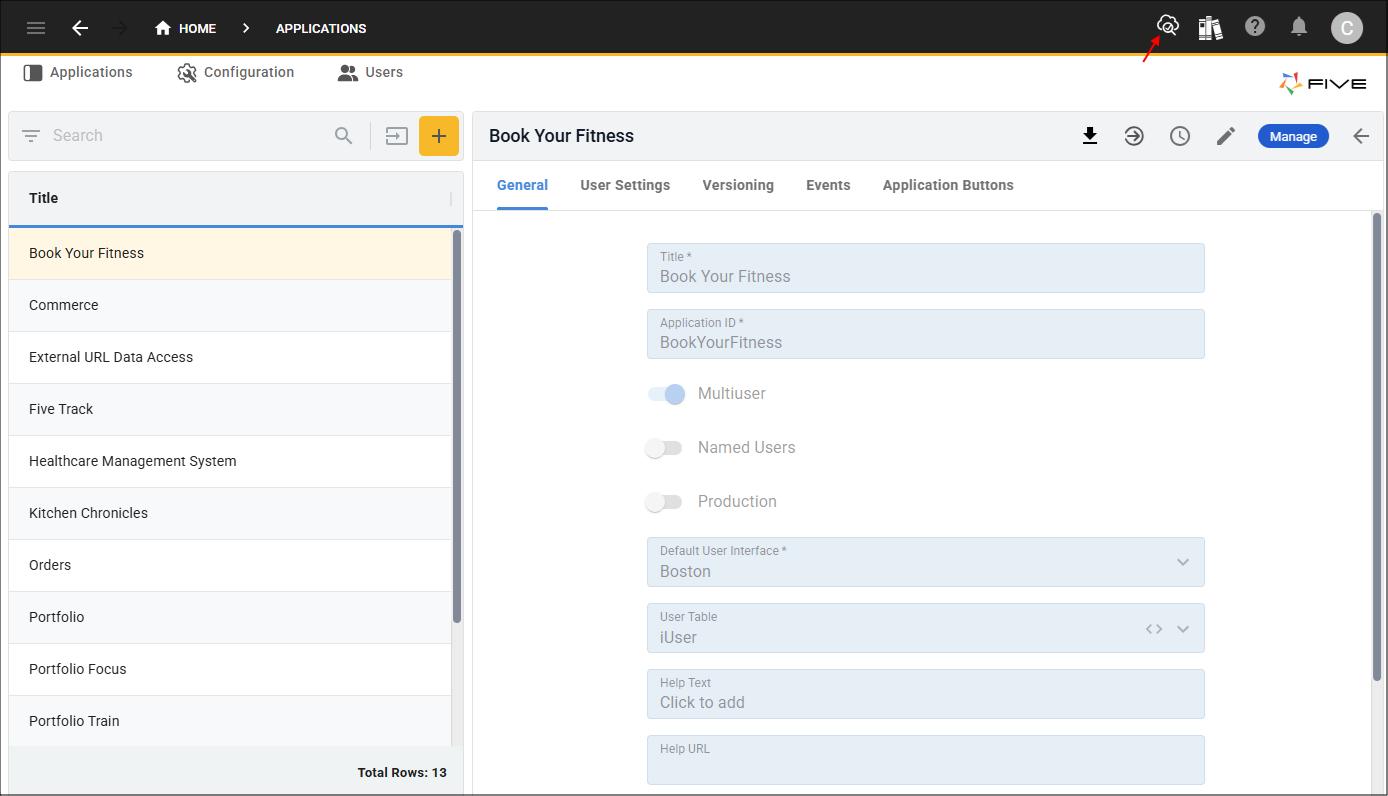
Task: Select Kitchen Chronicles in the list
Action: tap(88, 513)
